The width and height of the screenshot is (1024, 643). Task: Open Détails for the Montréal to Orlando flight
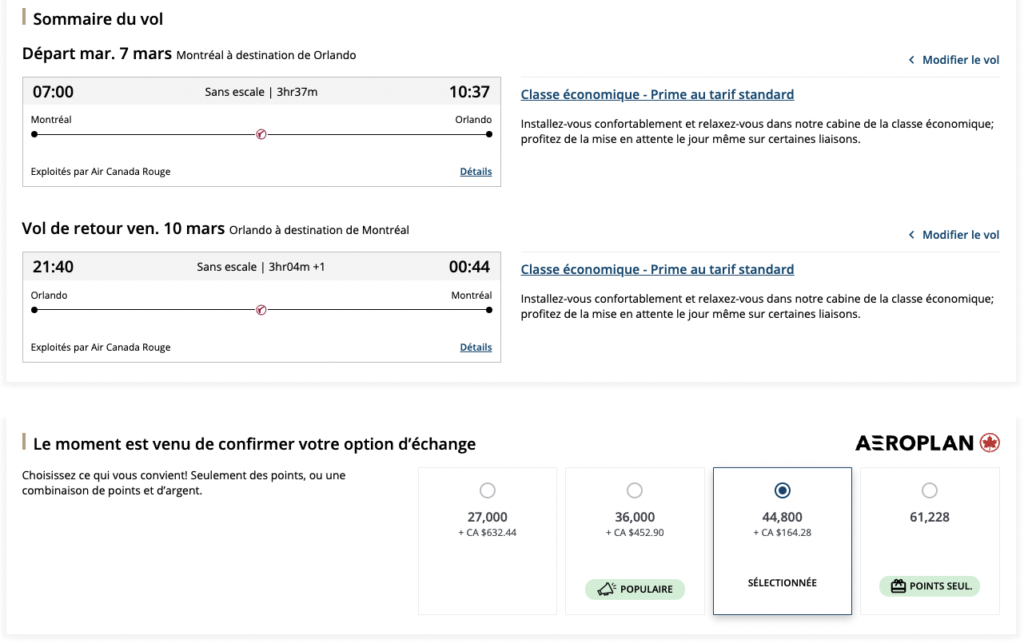[476, 172]
